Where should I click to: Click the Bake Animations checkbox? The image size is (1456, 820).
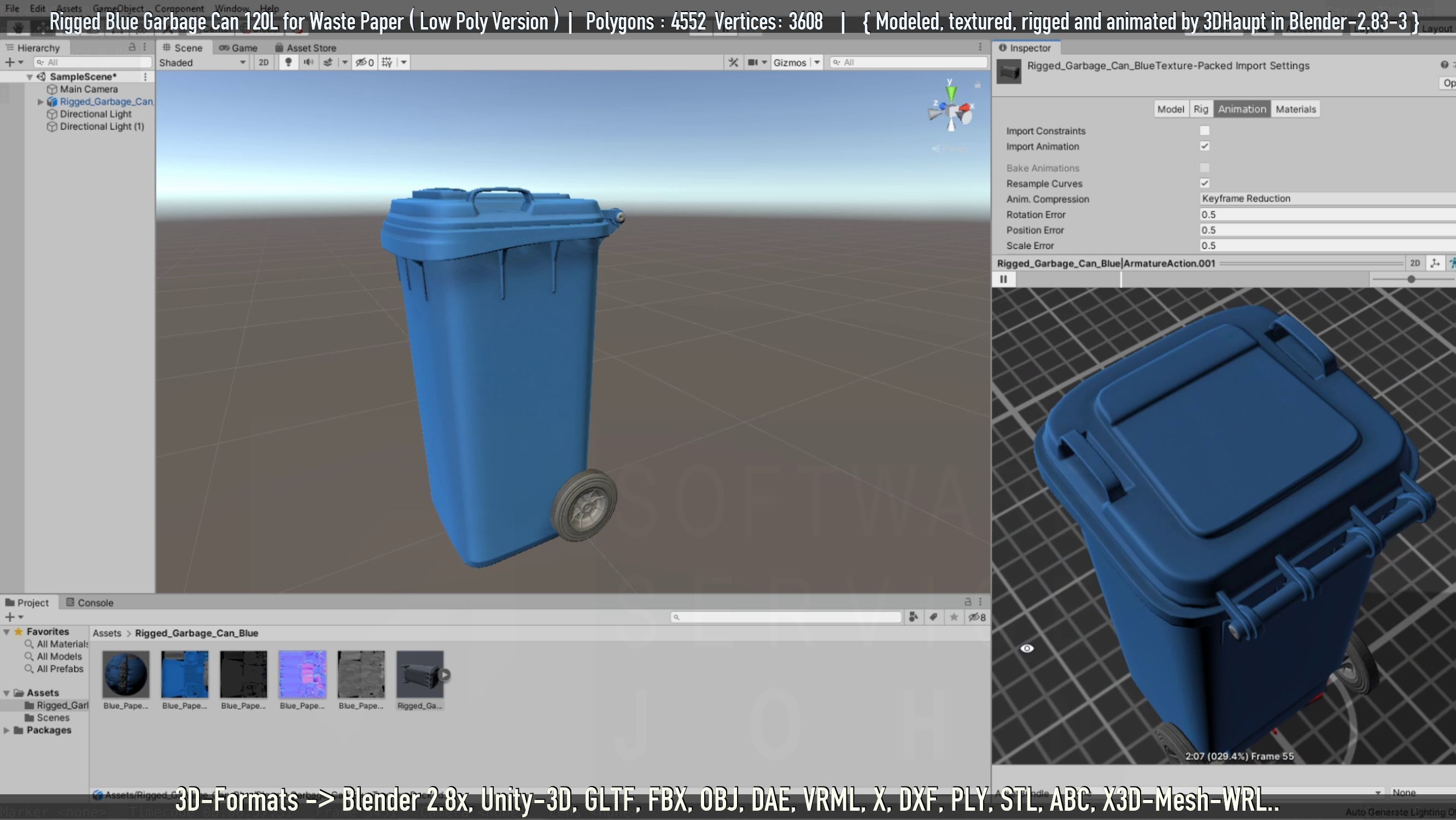tap(1204, 167)
